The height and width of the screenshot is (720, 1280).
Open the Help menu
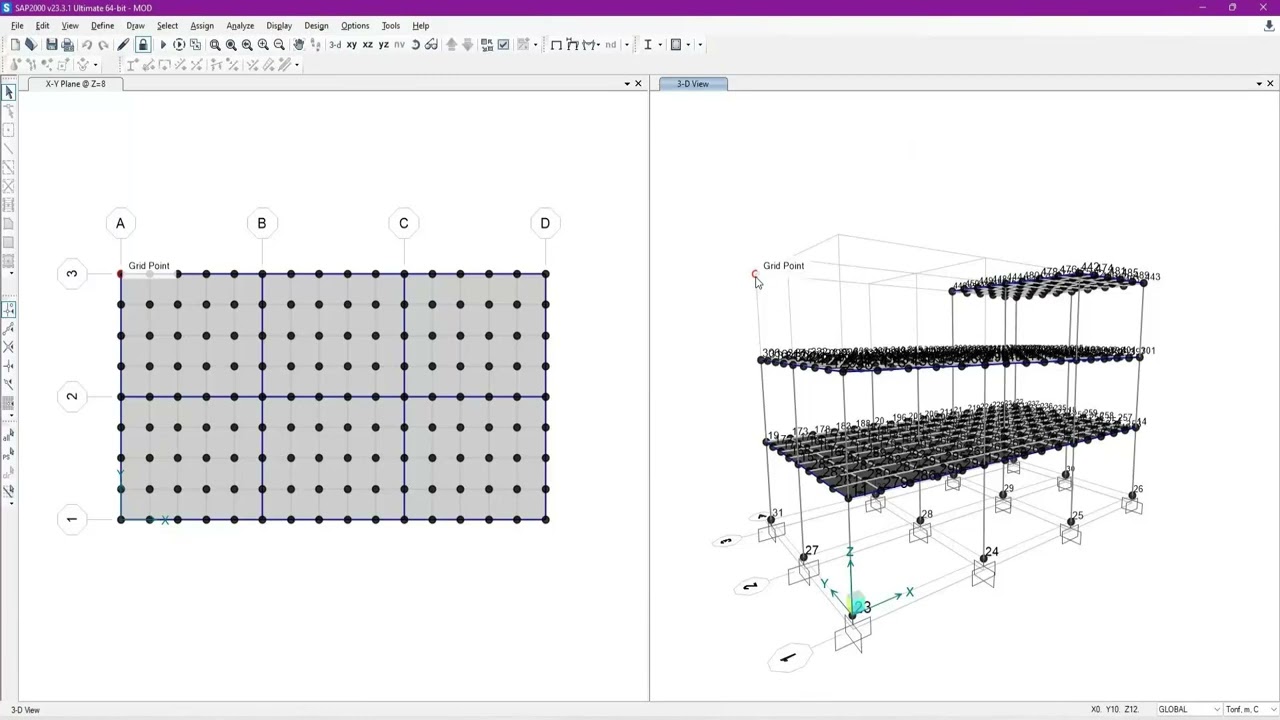[421, 26]
